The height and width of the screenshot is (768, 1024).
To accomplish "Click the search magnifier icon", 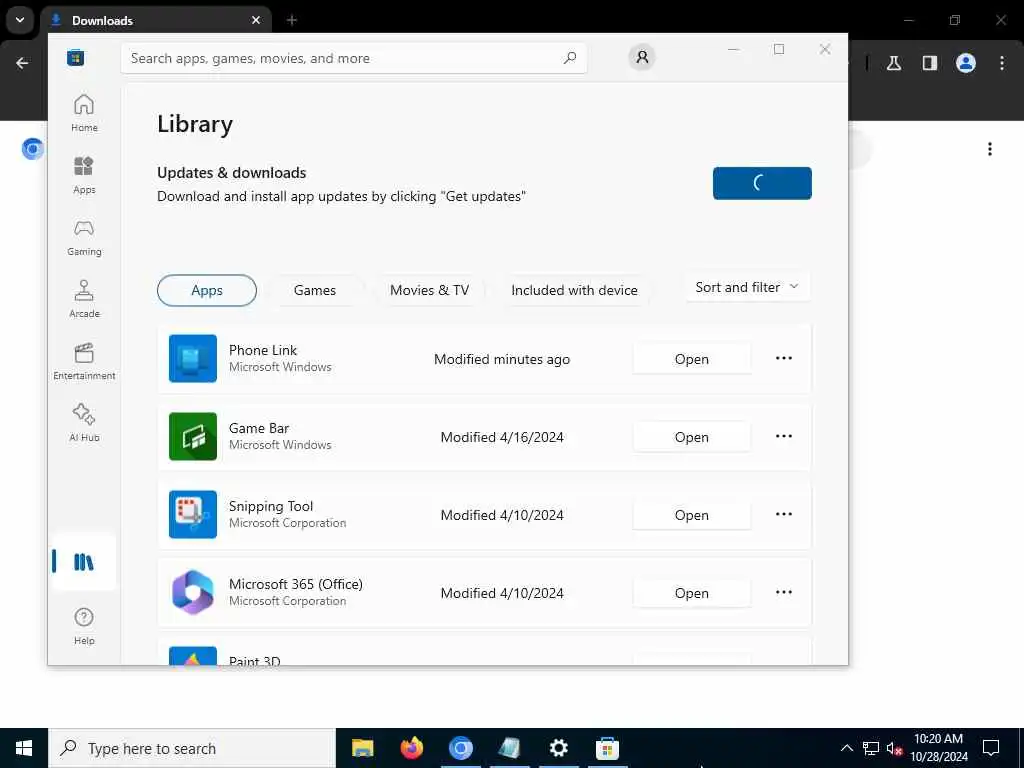I will [570, 58].
